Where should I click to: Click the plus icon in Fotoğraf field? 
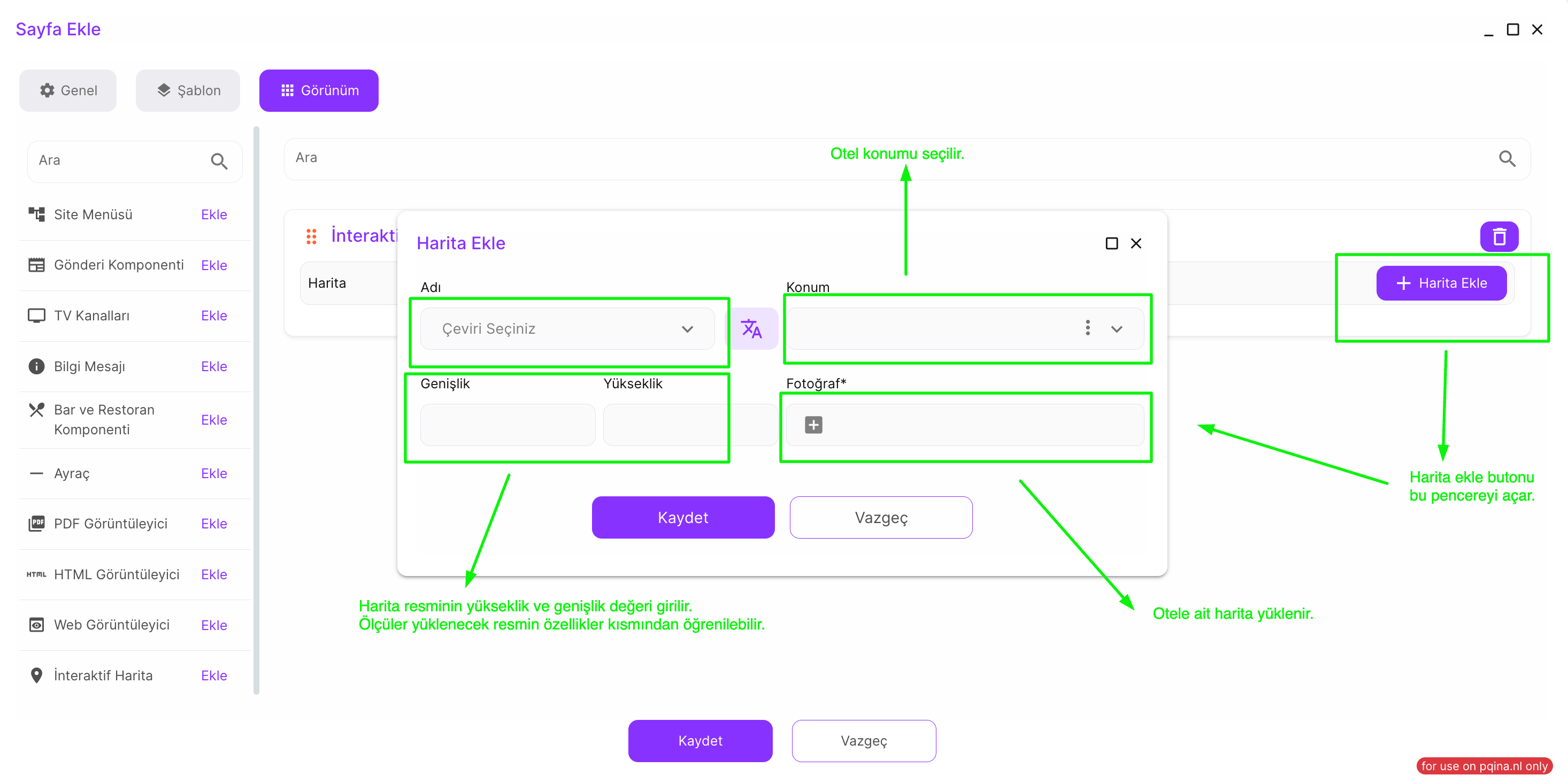pyautogui.click(x=813, y=424)
